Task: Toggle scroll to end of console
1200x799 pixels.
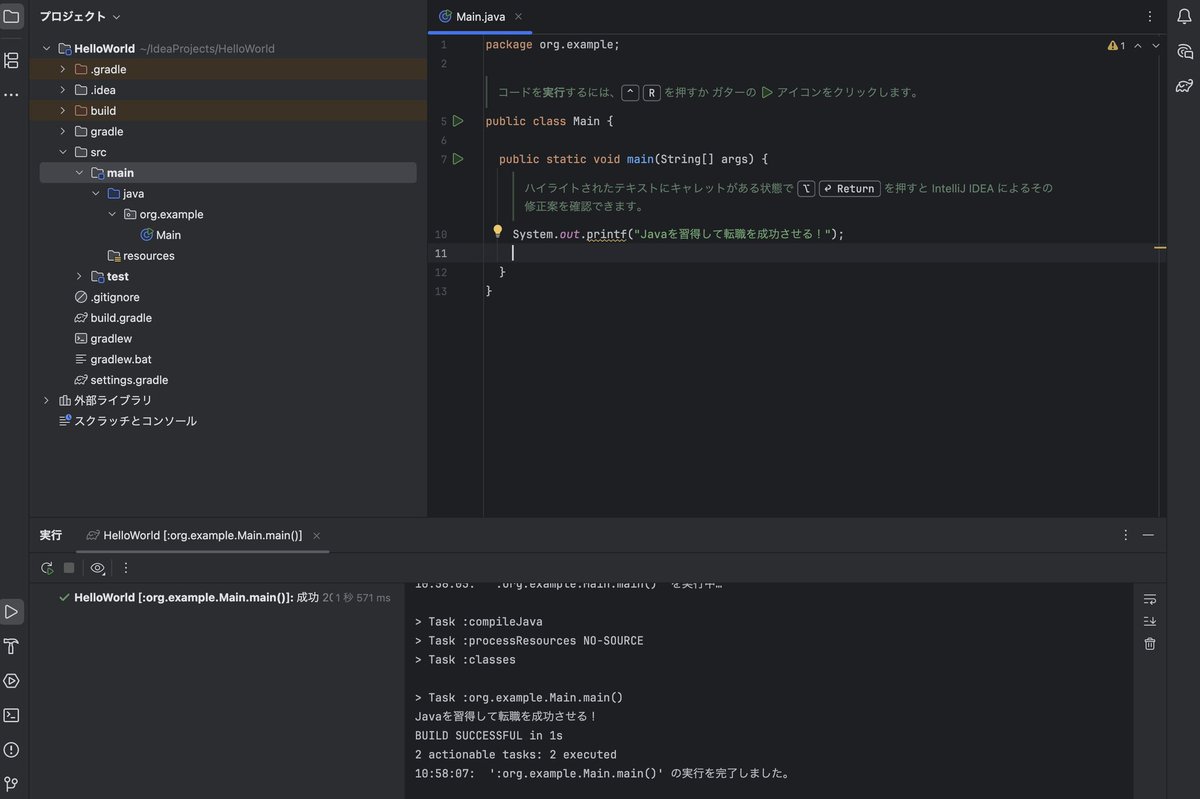Action: pos(1150,621)
